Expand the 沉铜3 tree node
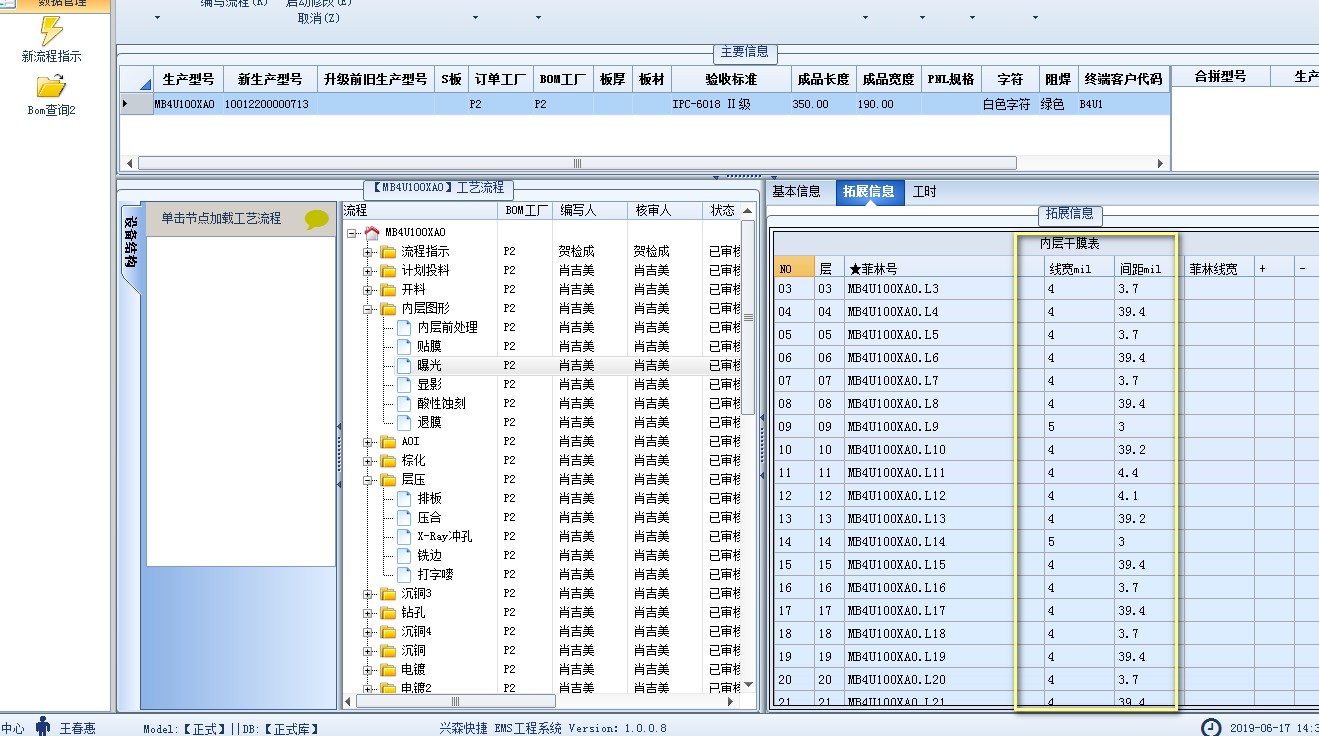The height and width of the screenshot is (736, 1319). pyautogui.click(x=368, y=593)
